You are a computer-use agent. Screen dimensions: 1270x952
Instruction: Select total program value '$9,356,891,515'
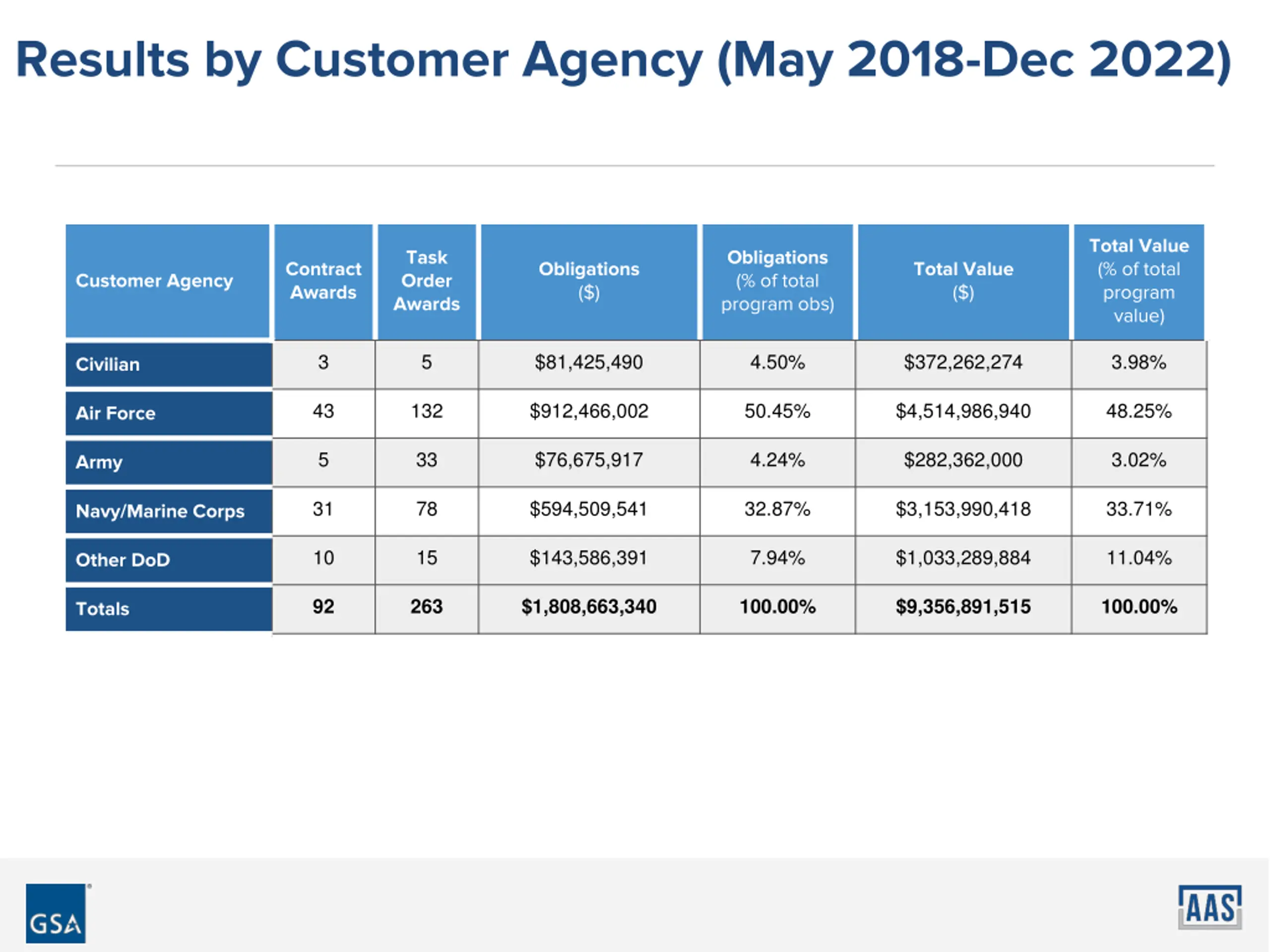[x=963, y=608]
